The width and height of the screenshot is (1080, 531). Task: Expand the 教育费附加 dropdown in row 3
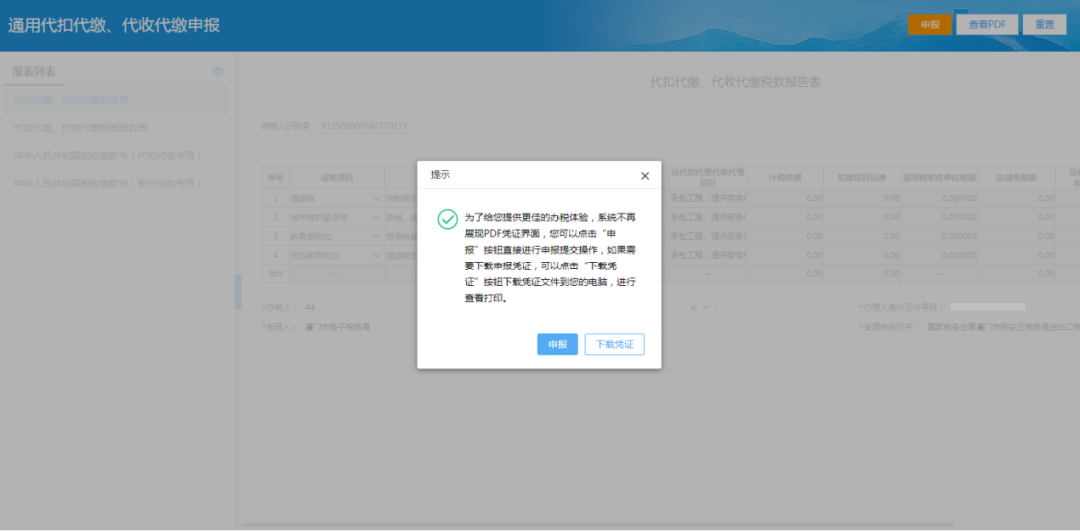[x=376, y=236]
